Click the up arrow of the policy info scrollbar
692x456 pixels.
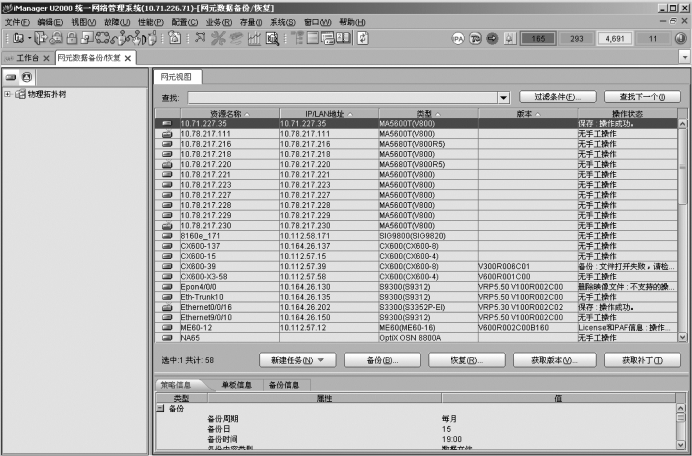[681, 408]
